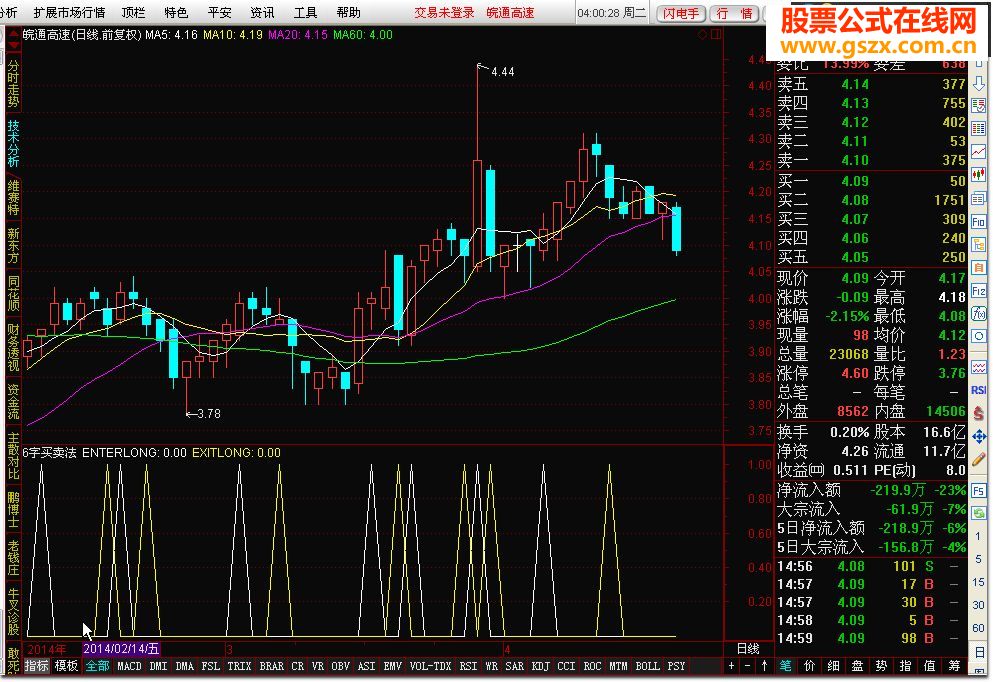Apply the VOL-TDX indicator
993x682 pixels.
(431, 666)
